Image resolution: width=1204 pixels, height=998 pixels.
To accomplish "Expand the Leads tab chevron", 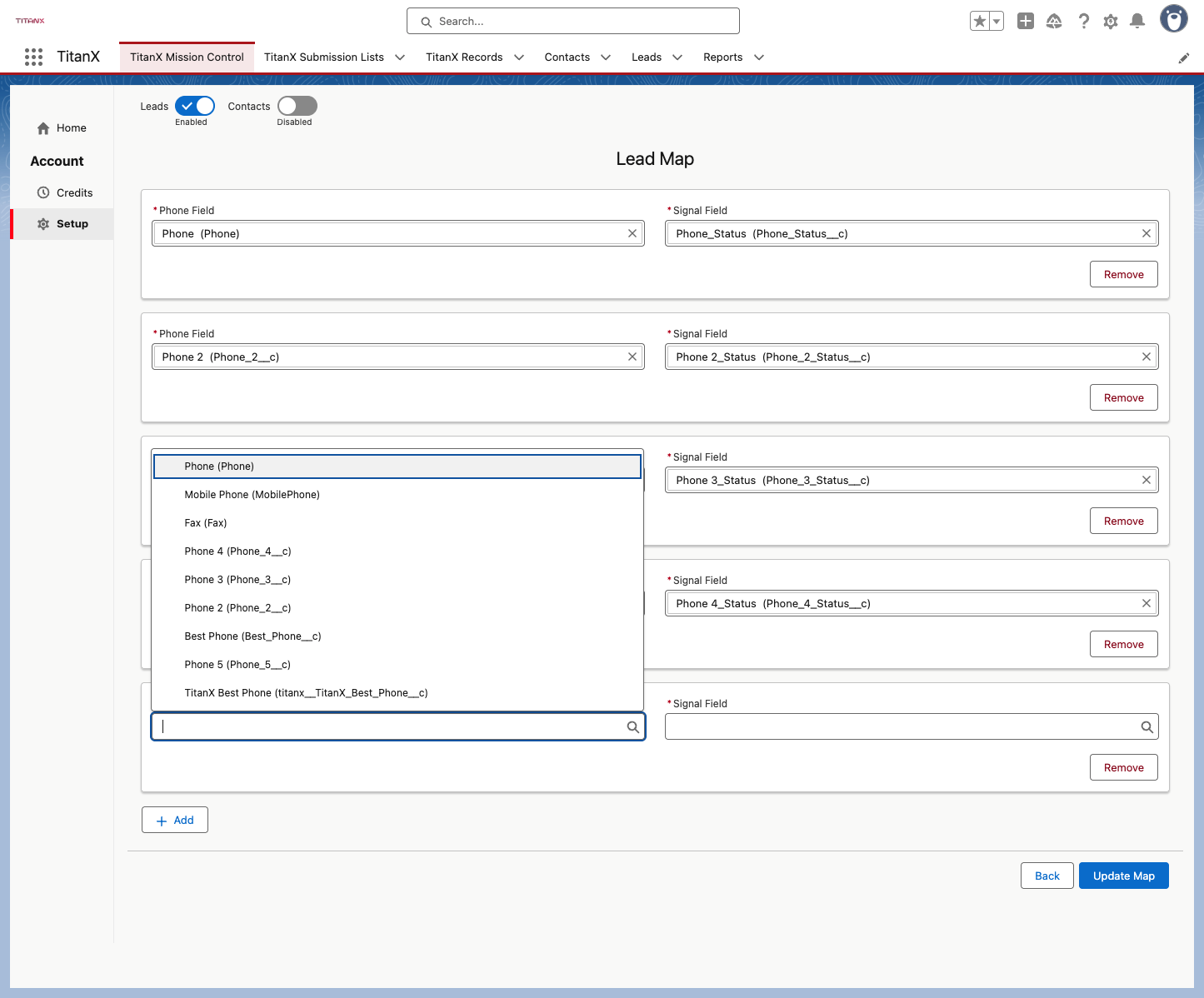I will [677, 57].
